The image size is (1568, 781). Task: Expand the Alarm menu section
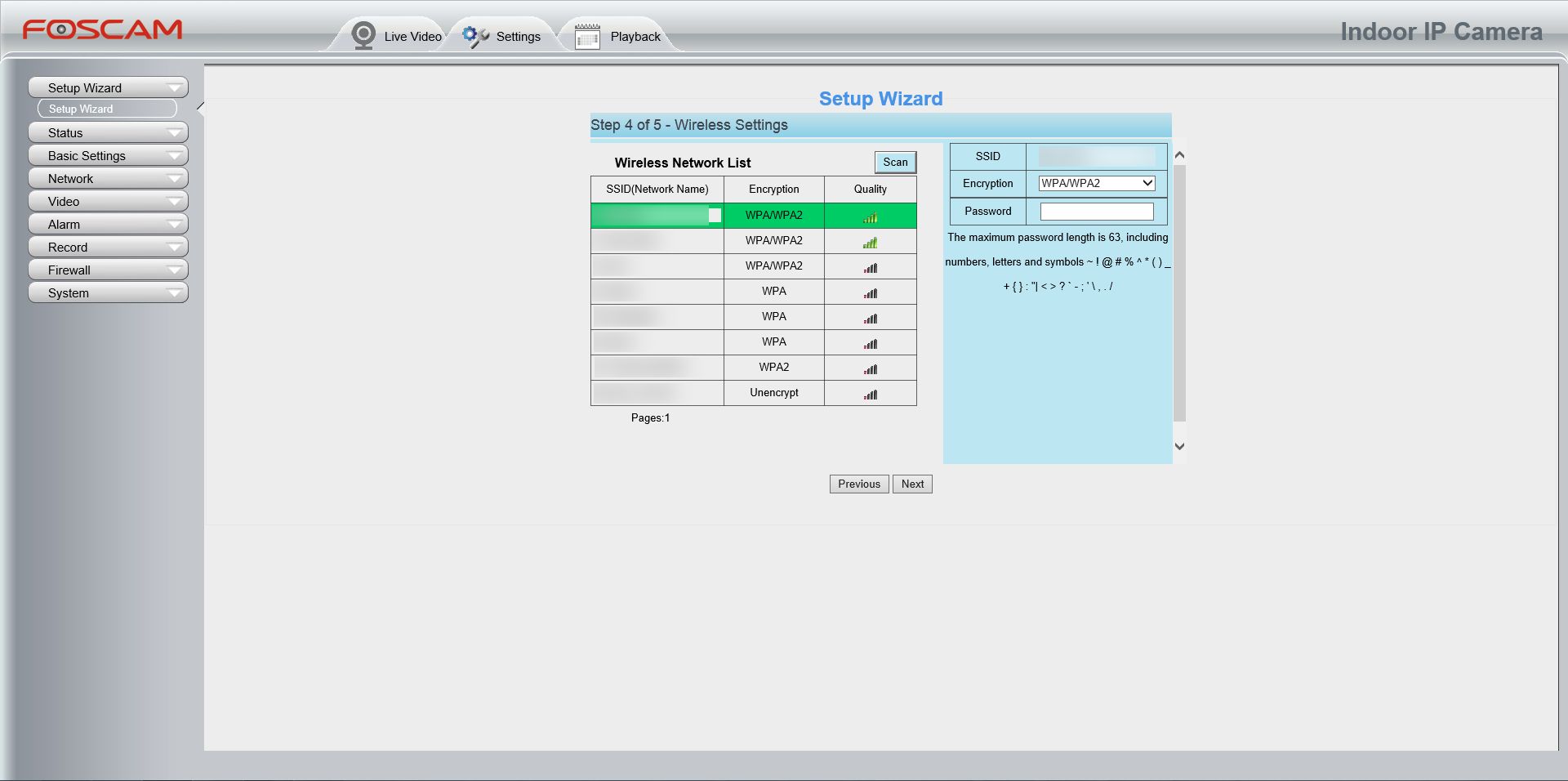109,224
